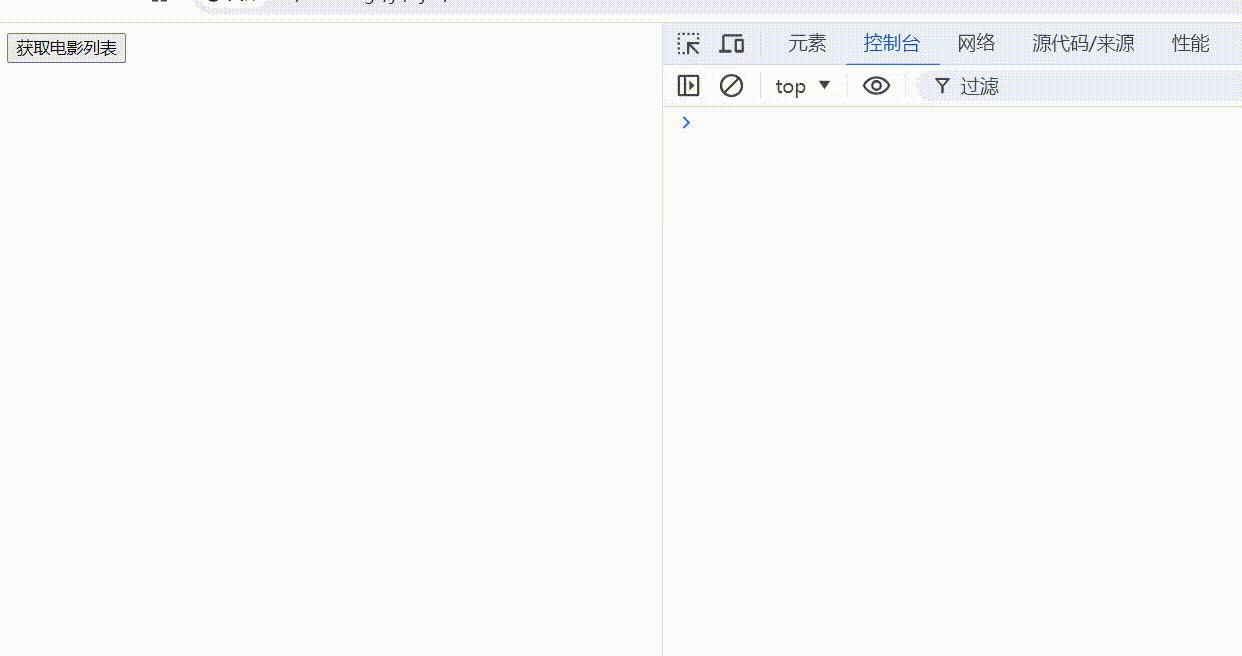Viewport: 1242px width, 656px height.
Task: Open the 网络 tab
Action: click(x=976, y=44)
